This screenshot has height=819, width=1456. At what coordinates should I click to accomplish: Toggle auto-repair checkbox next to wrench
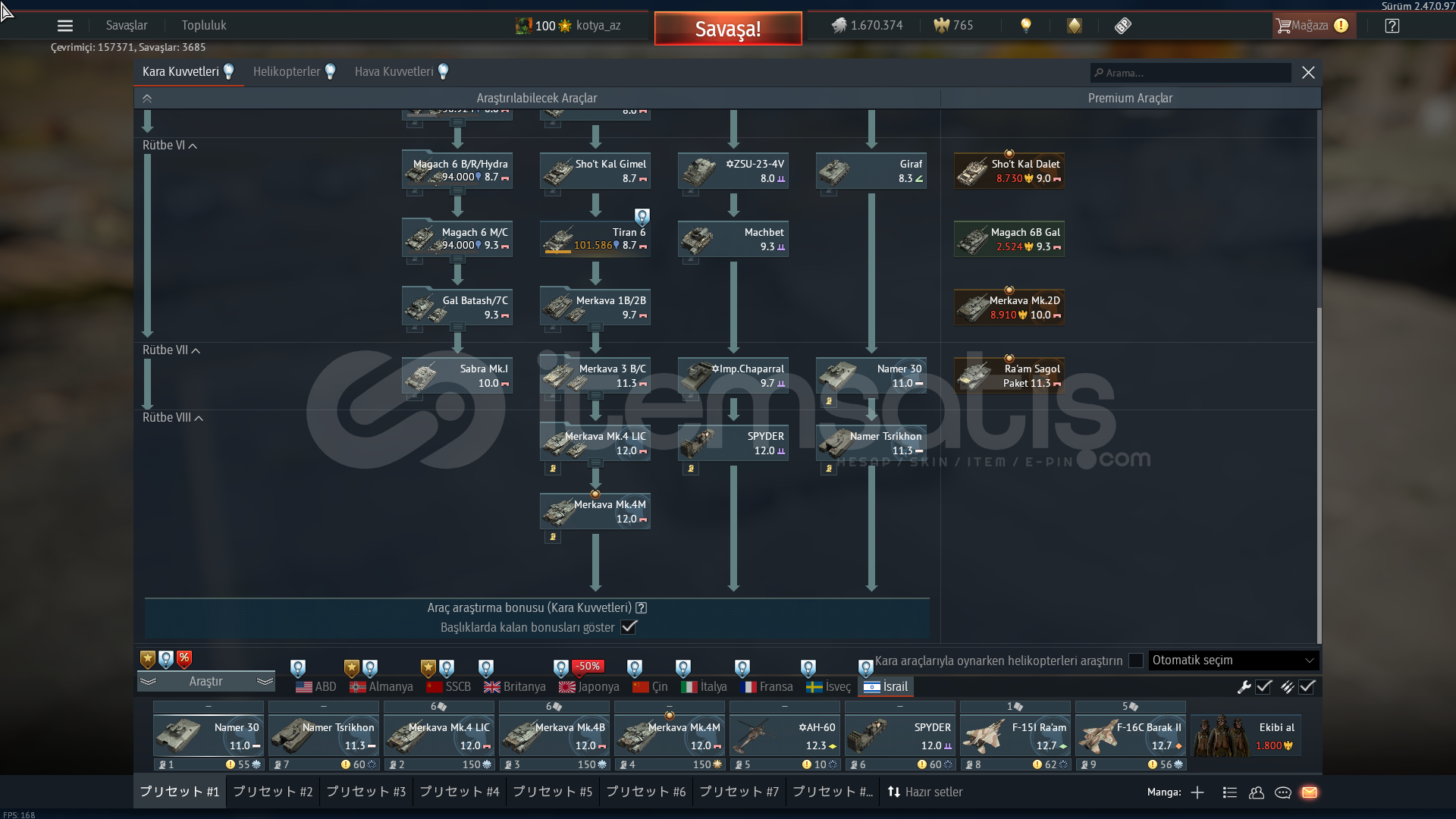pyautogui.click(x=1264, y=687)
